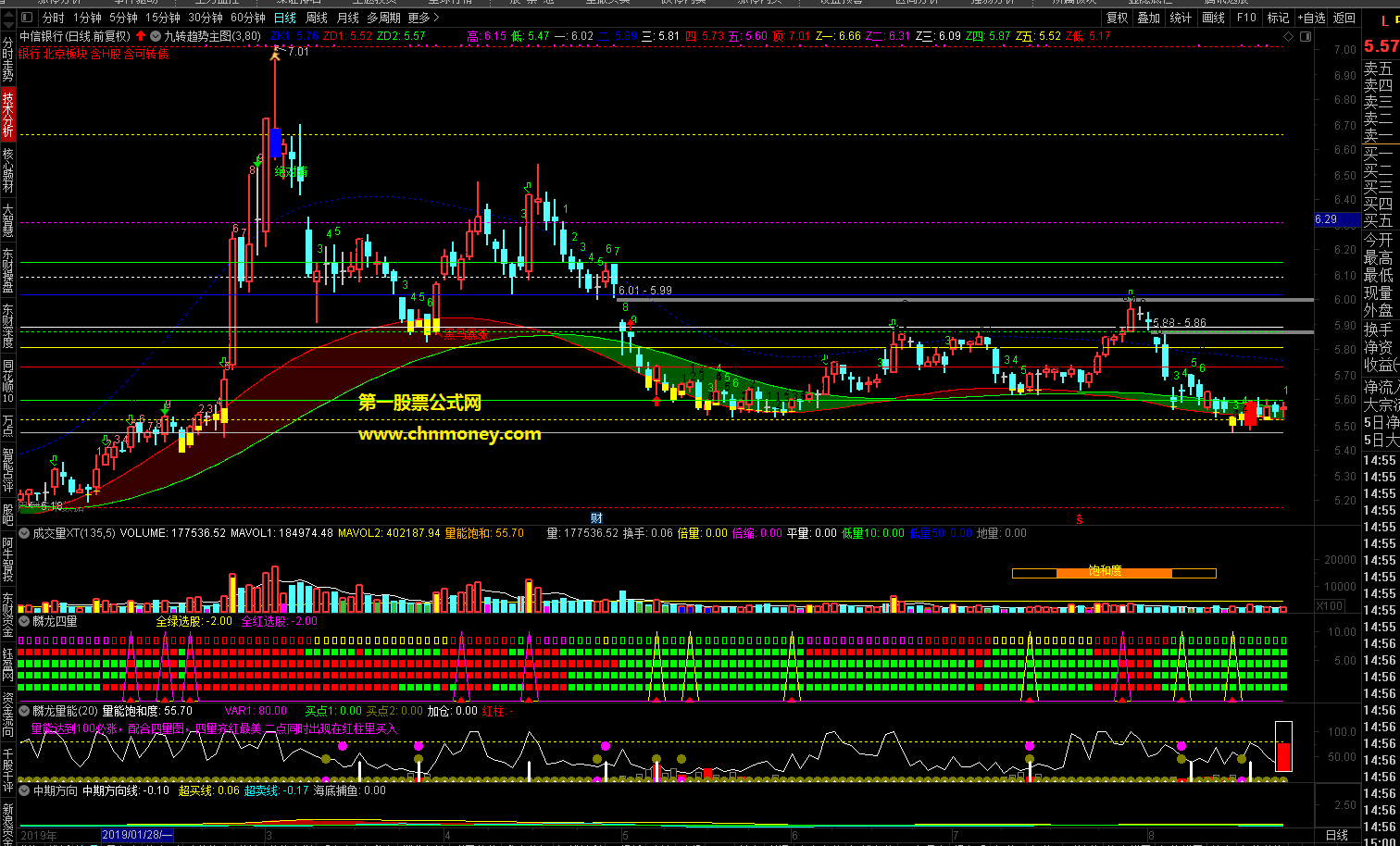Viewport: 1400px width, 846px height.
Task: Click the diamond icon at chart top right
Action: [1288, 36]
